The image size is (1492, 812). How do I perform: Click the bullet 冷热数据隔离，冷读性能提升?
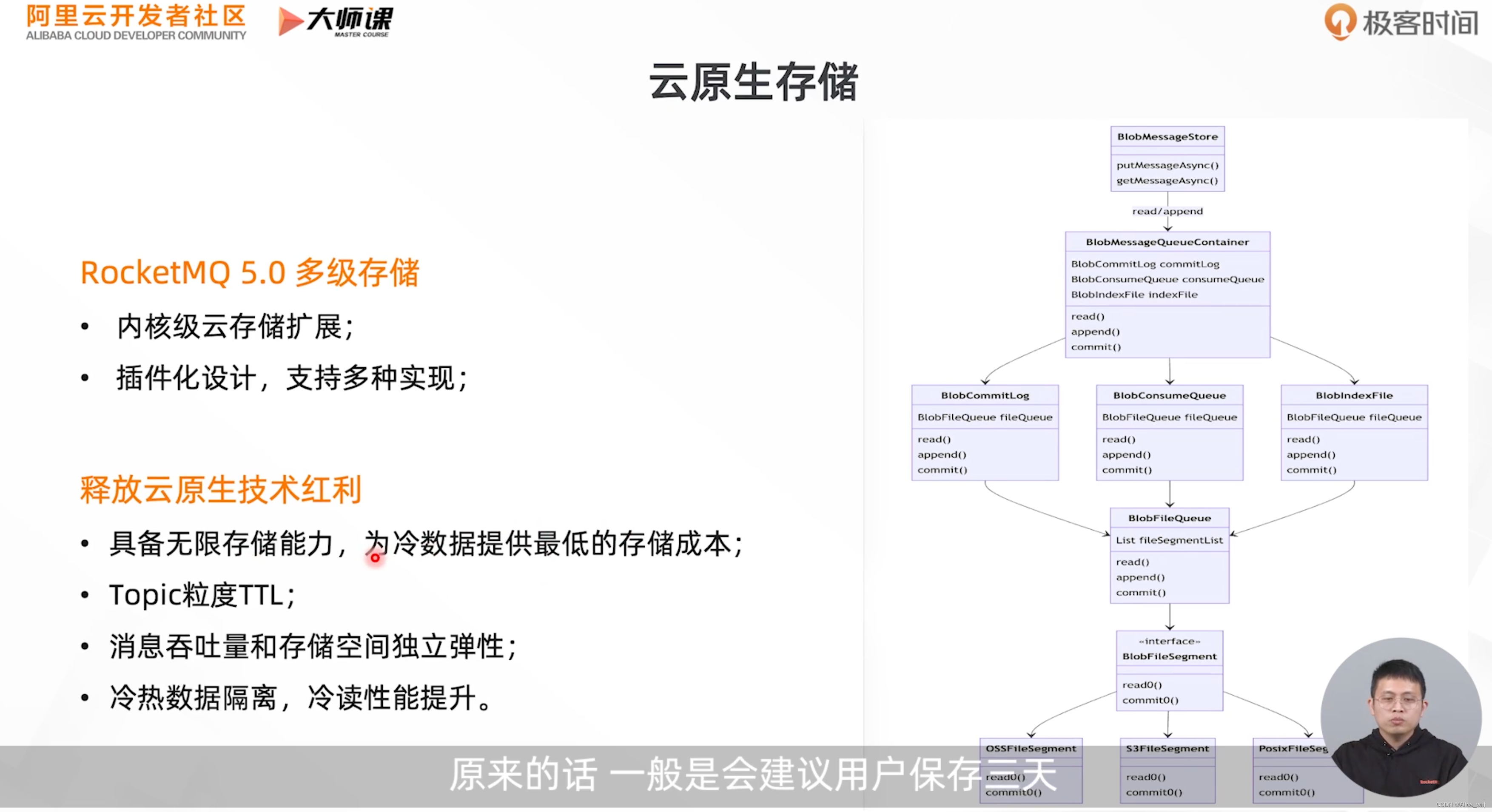coord(301,697)
